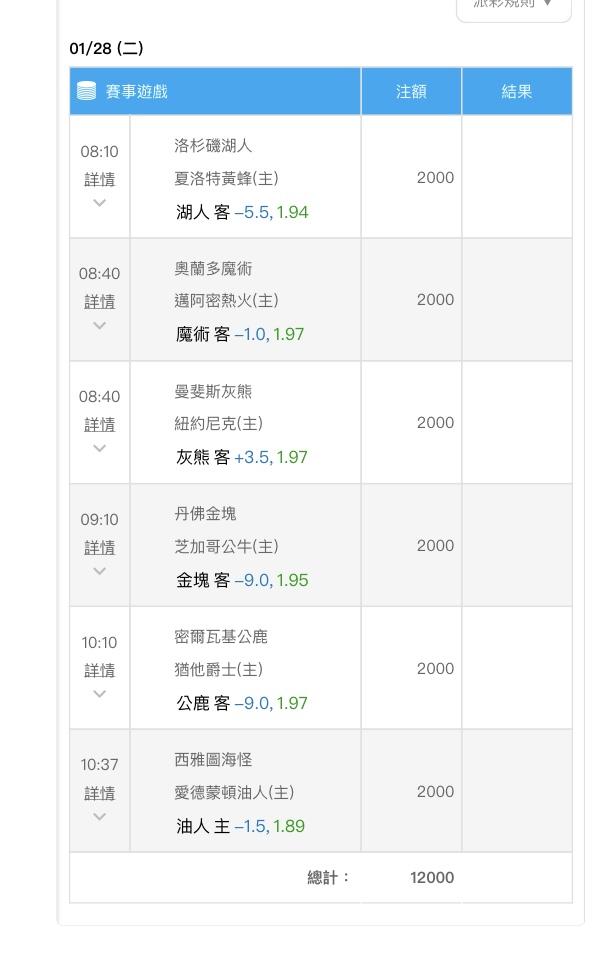Click the 總計 12000 total row
This screenshot has width=592, height=955.
tap(320, 878)
